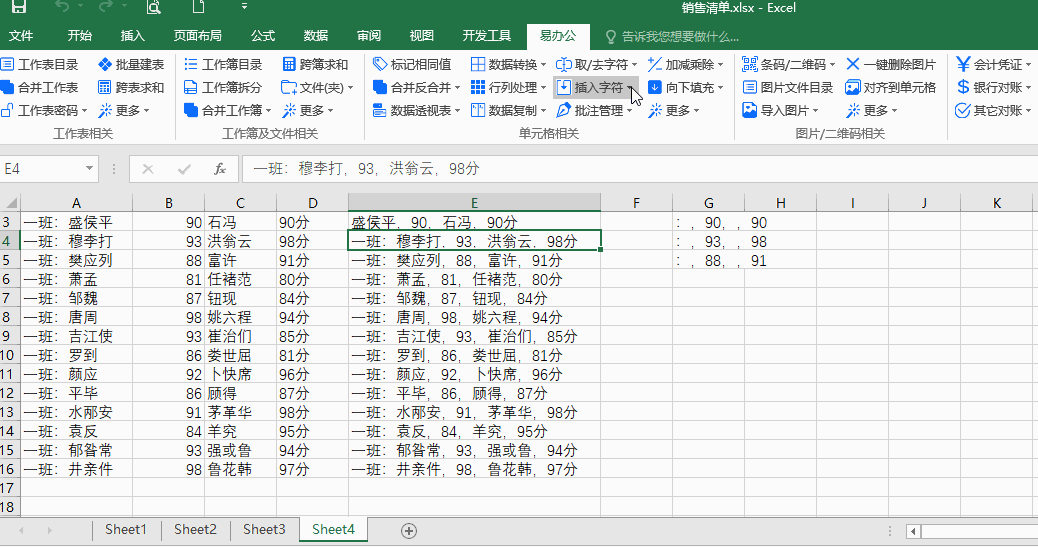The height and width of the screenshot is (547, 1038).
Task: Switch to Sheet1 tab
Action: [x=126, y=529]
